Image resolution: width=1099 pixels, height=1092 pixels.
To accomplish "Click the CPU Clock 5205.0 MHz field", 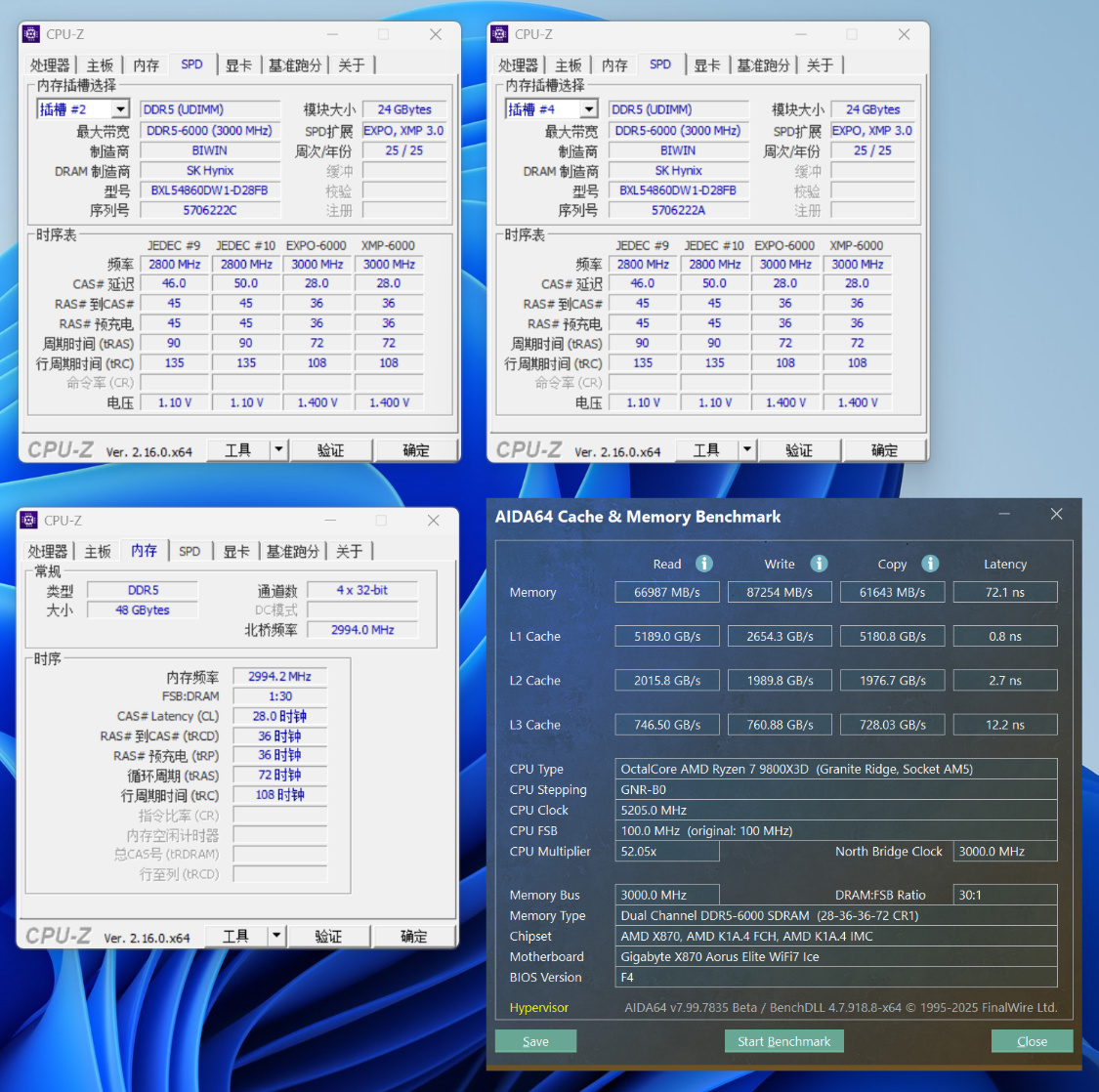I will (835, 811).
